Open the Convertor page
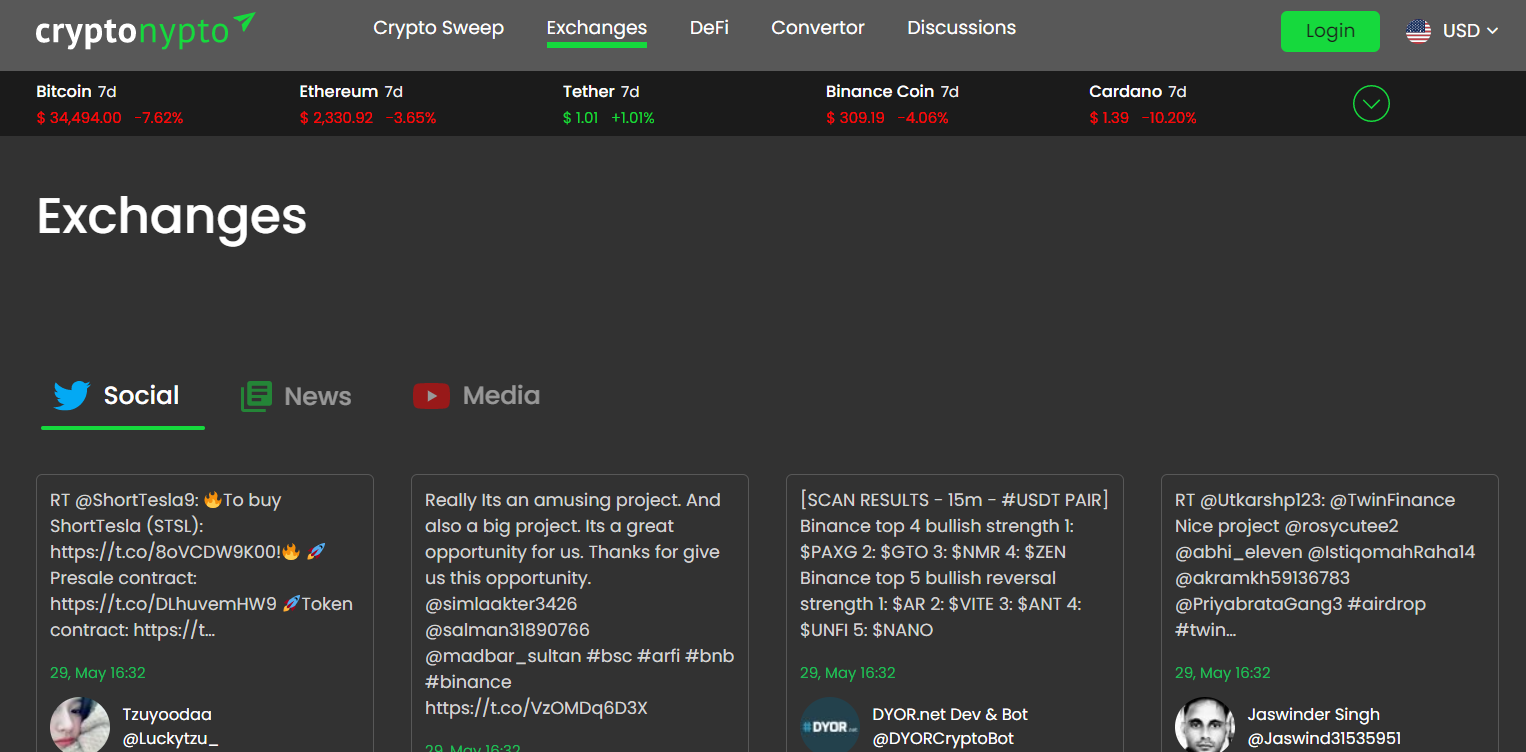This screenshot has height=752, width=1526. pyautogui.click(x=818, y=28)
